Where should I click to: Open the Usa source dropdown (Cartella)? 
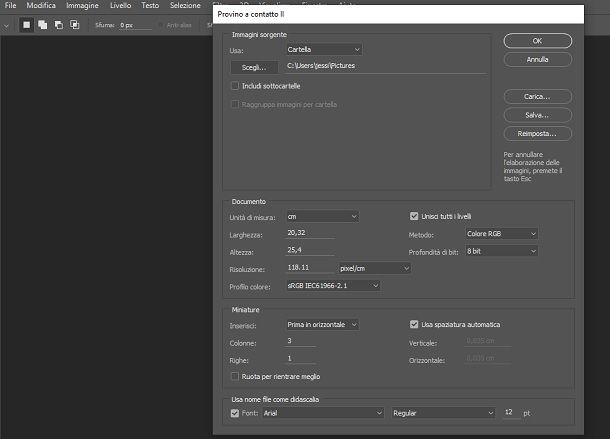pos(324,49)
